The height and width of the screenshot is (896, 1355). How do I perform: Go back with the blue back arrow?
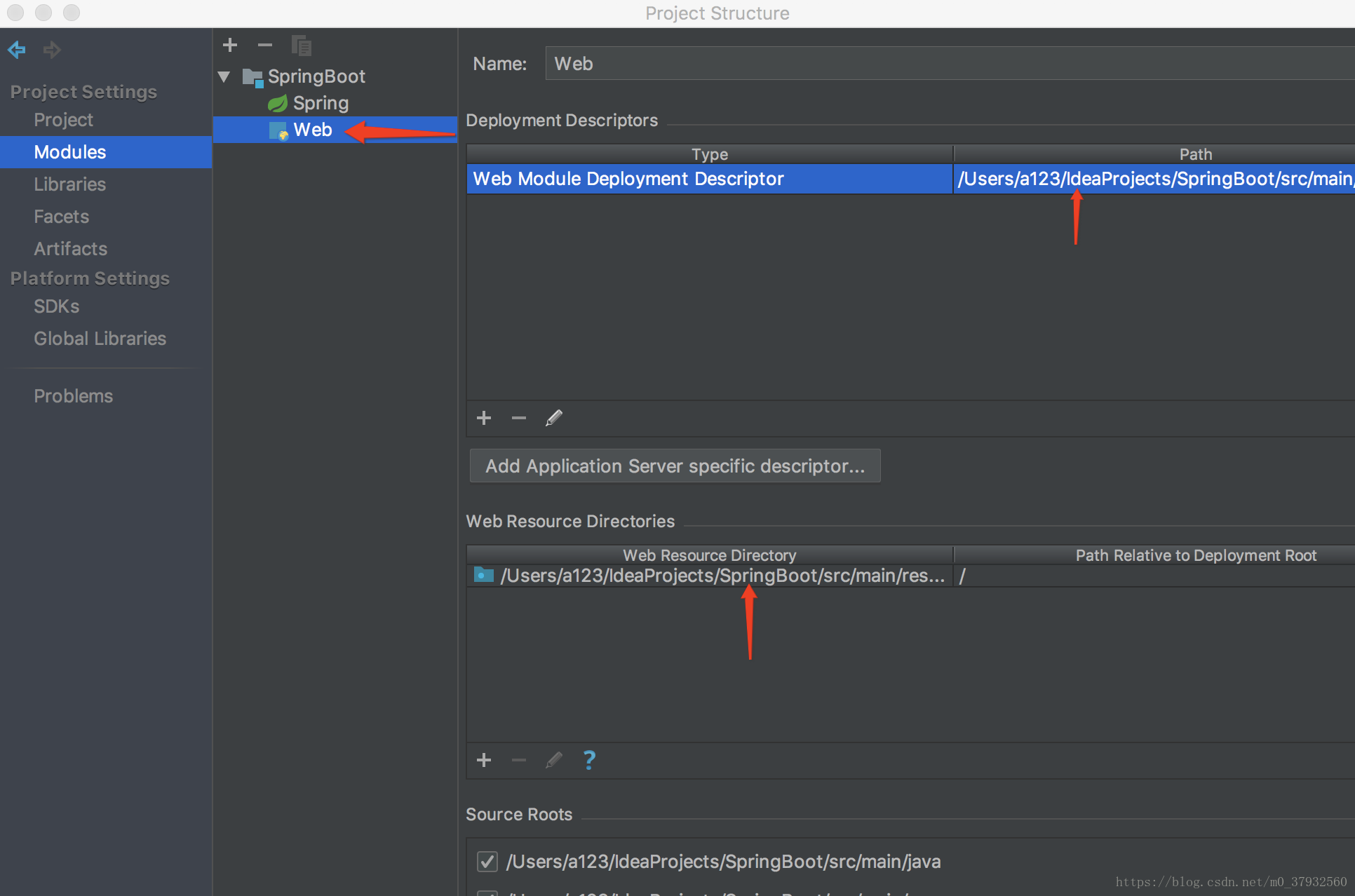(x=17, y=50)
